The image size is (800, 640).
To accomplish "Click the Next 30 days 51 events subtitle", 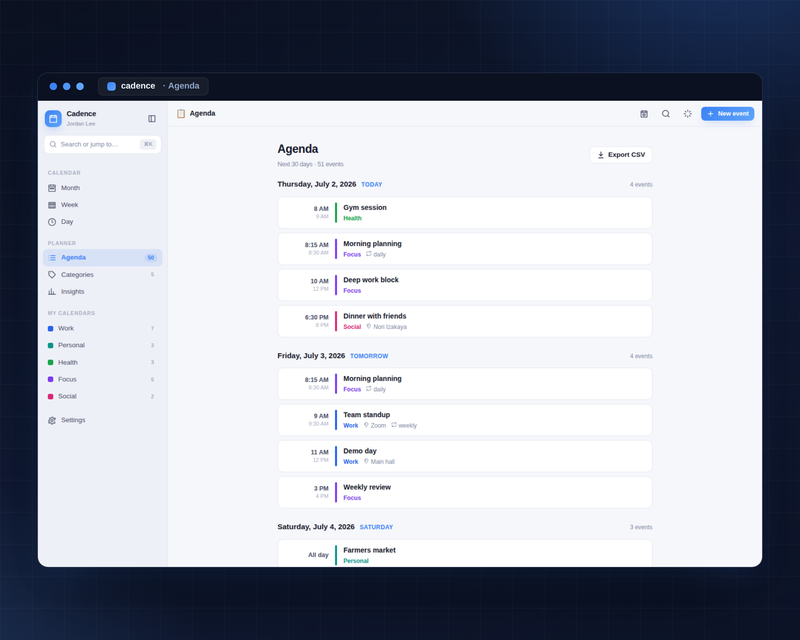I will (x=310, y=164).
